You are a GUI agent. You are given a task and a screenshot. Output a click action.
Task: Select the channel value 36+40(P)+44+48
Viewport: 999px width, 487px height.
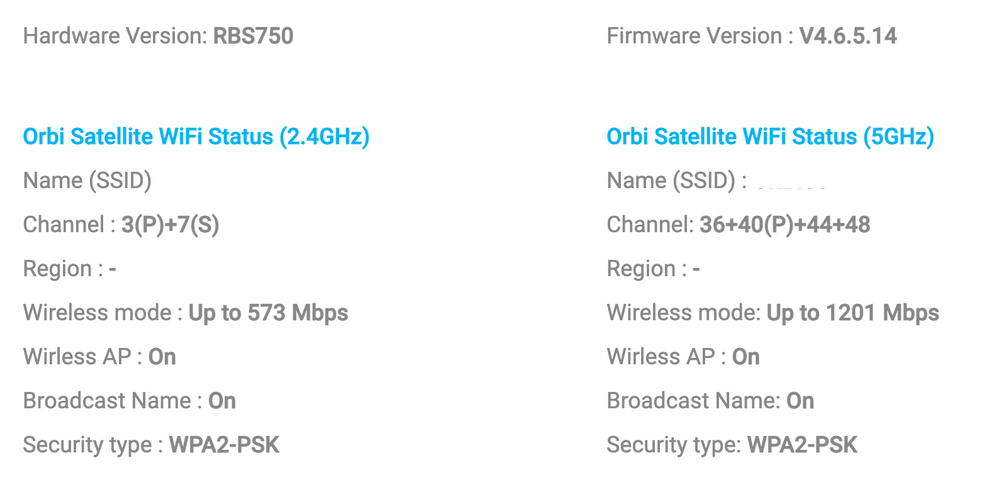[x=784, y=225]
